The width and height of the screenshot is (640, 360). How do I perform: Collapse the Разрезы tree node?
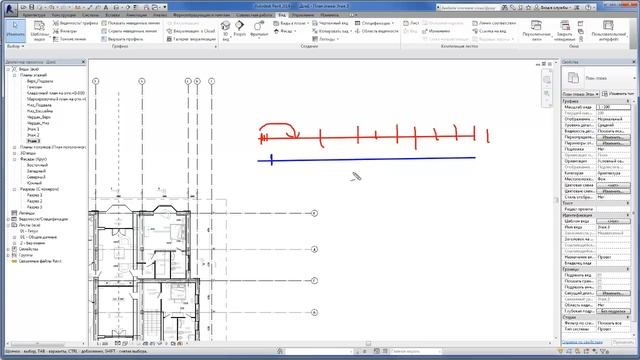click(x=15, y=189)
